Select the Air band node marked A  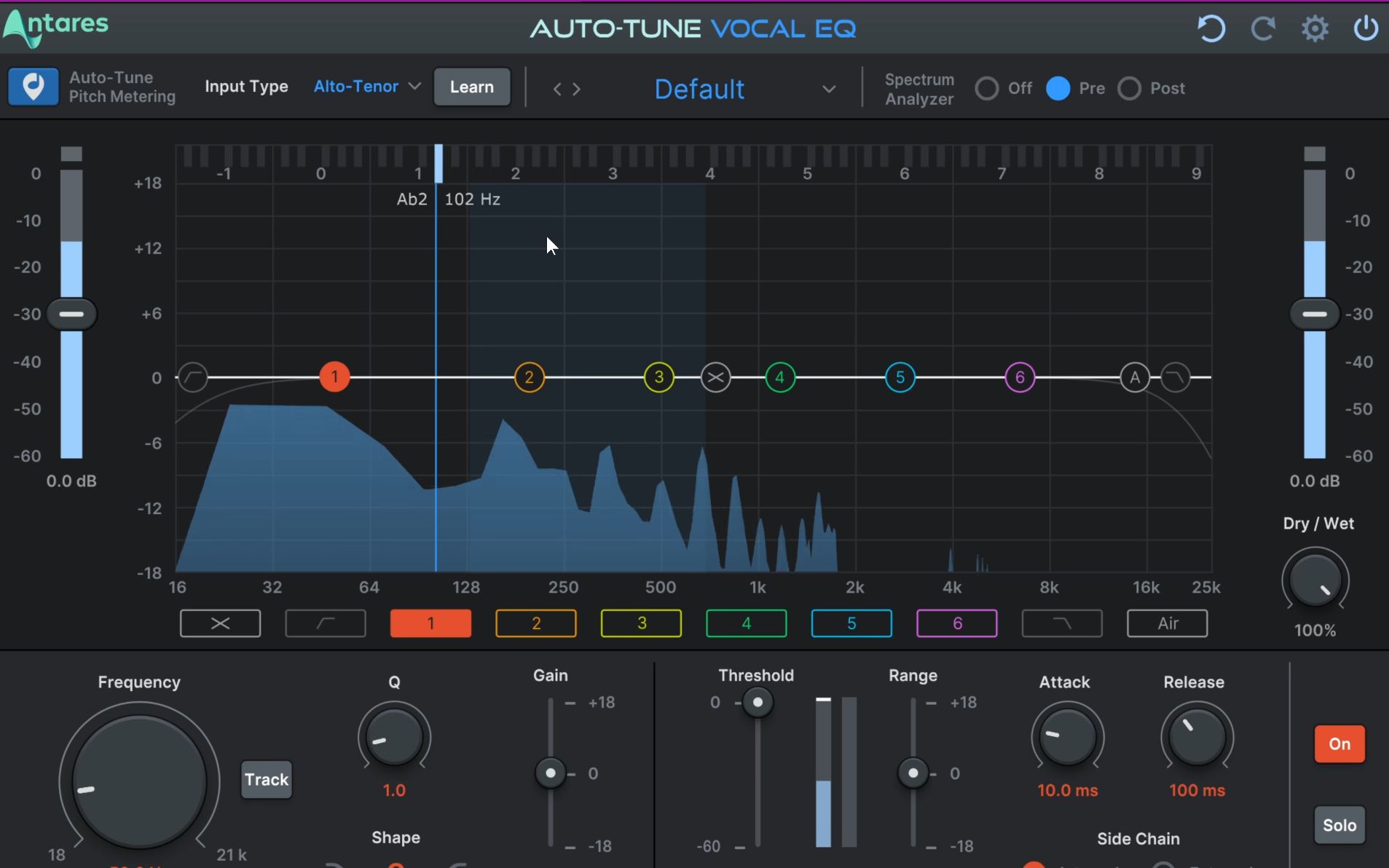pyautogui.click(x=1135, y=377)
